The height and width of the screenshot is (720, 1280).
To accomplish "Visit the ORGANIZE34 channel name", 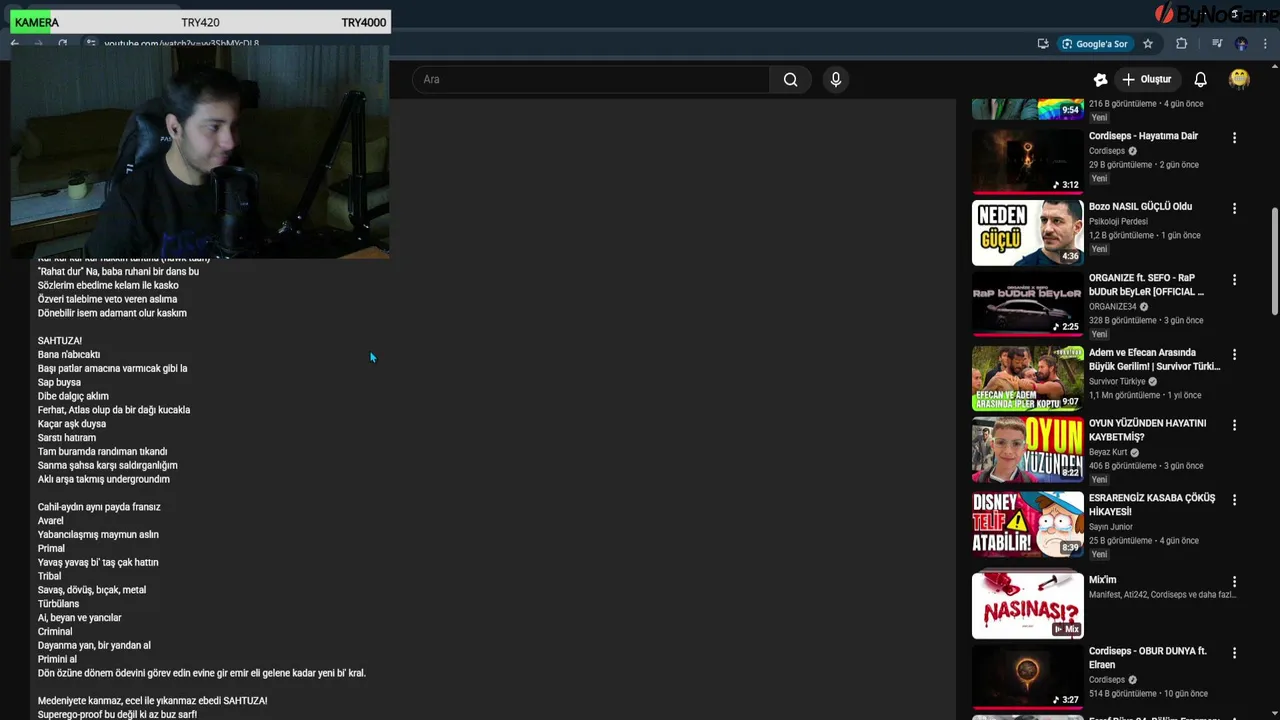I will tap(1112, 306).
